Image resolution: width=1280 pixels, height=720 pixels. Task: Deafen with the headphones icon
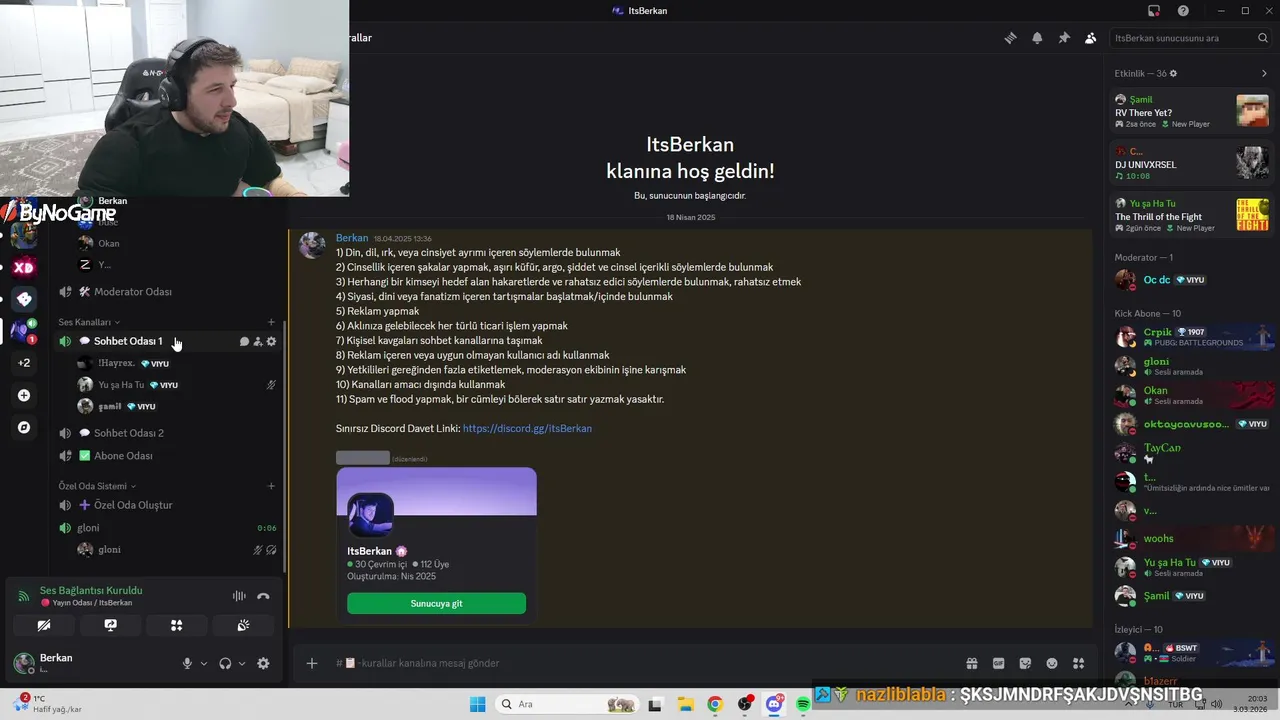(x=225, y=663)
